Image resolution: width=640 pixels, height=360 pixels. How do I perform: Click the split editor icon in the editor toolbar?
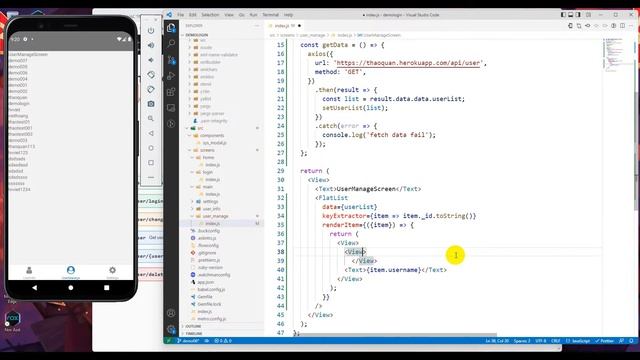coord(622,26)
